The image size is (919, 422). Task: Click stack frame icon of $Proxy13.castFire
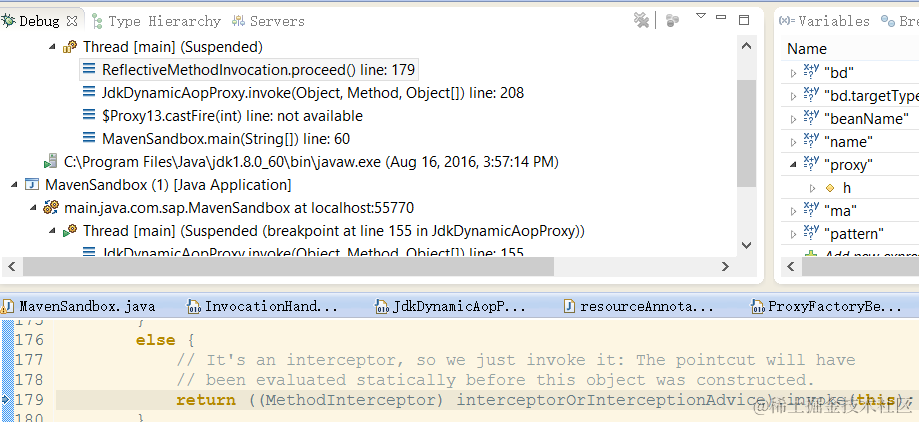(89, 115)
